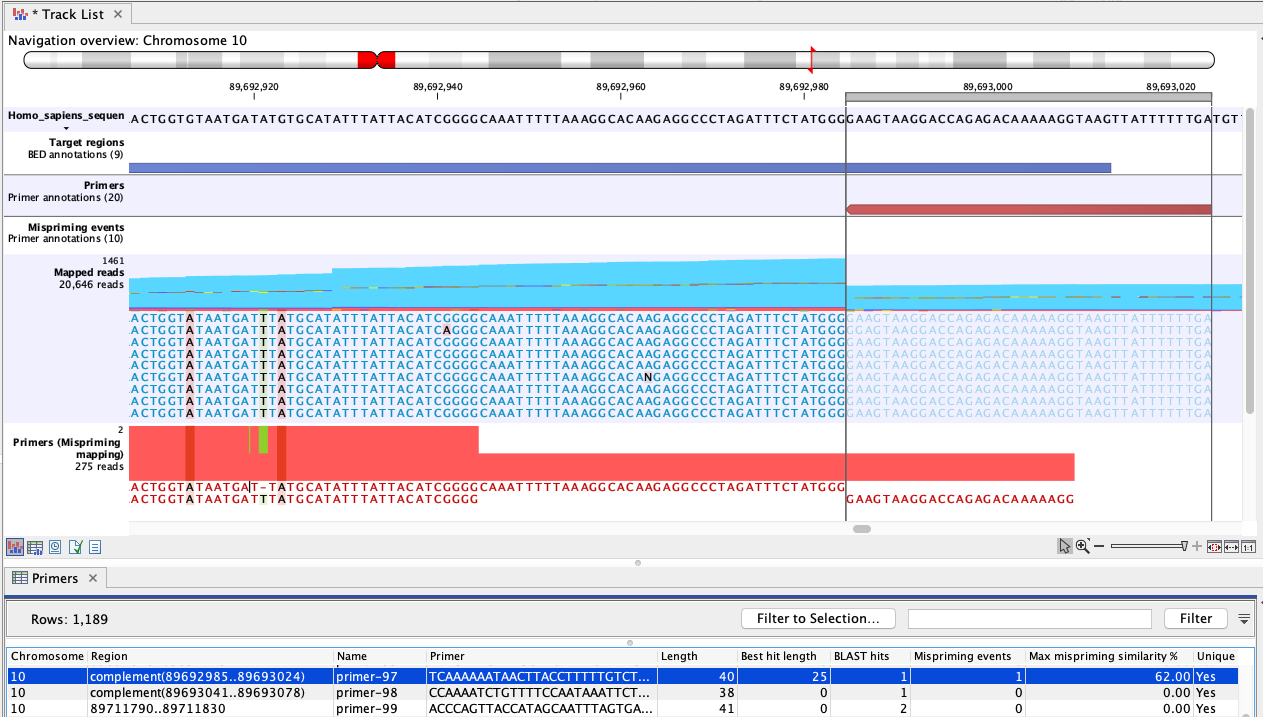The height and width of the screenshot is (717, 1263).
Task: Switch to the track list graphical view icon
Action: (x=15, y=547)
